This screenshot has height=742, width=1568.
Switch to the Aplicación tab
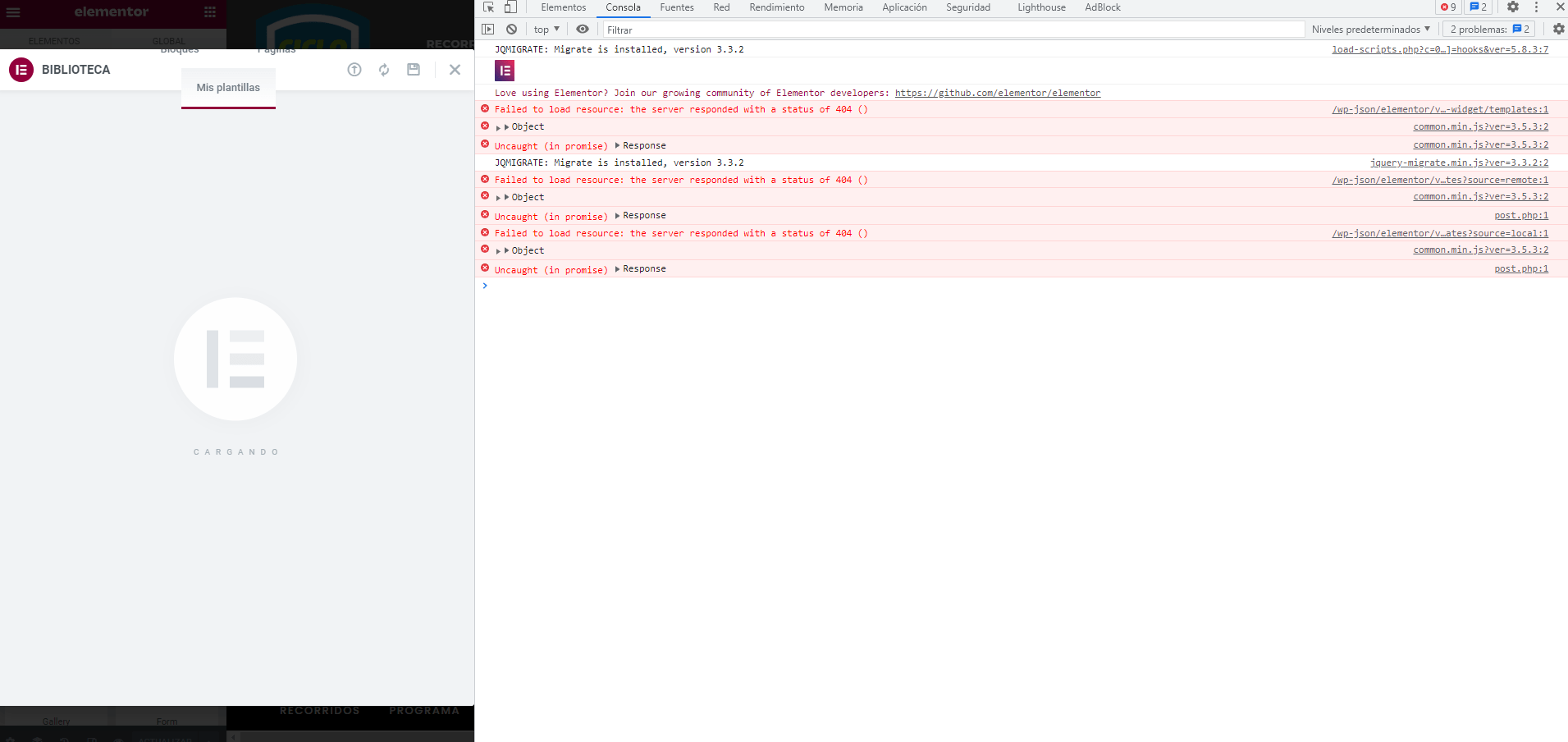tap(904, 7)
